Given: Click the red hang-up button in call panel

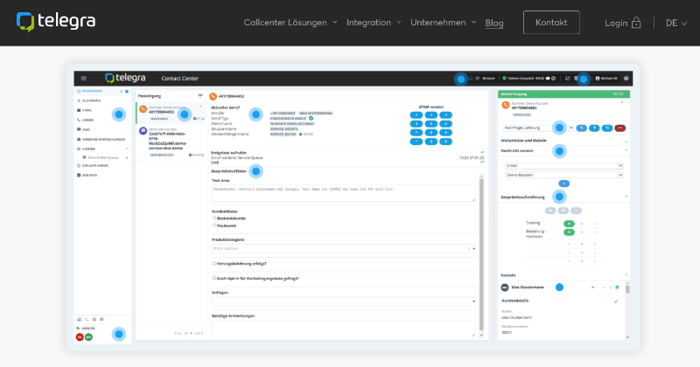Looking at the screenshot, I should 620,128.
